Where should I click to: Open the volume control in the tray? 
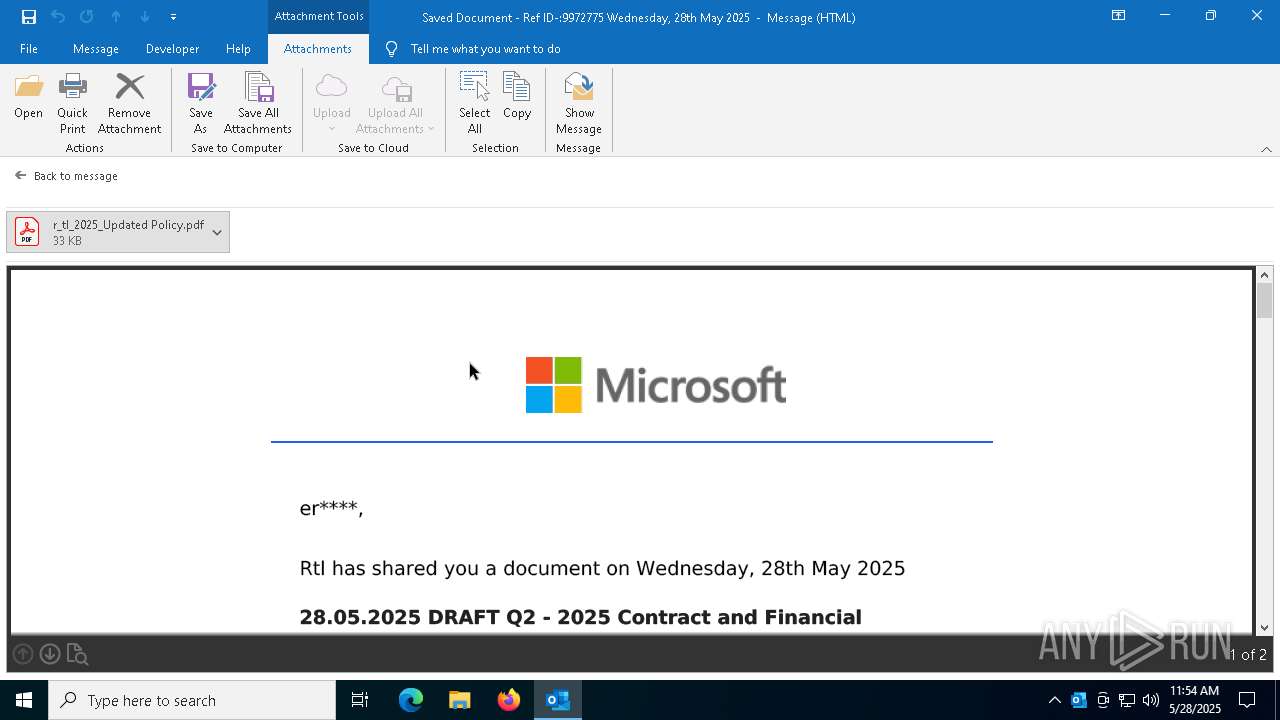coord(1151,700)
